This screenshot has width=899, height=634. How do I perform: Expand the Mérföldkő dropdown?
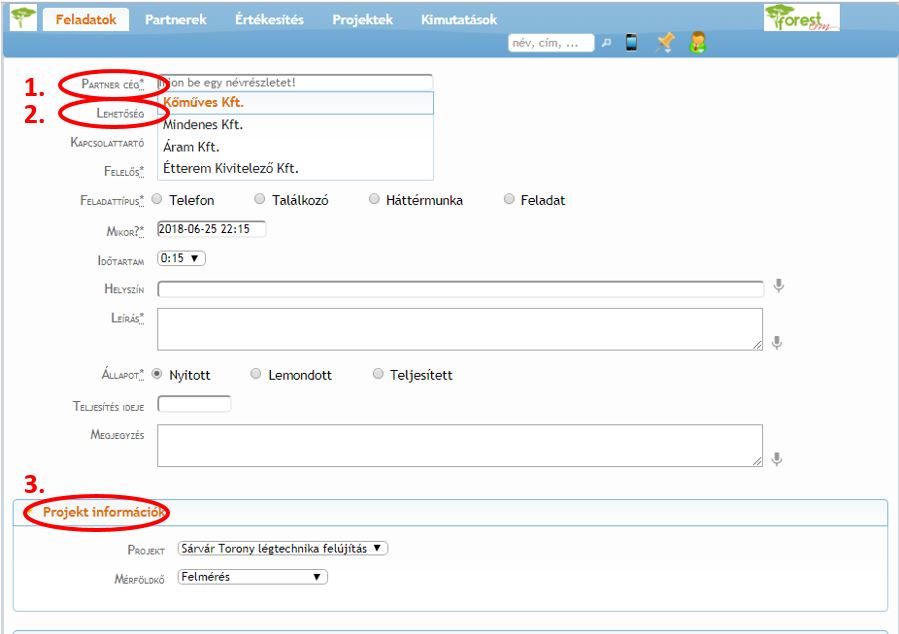click(x=252, y=577)
